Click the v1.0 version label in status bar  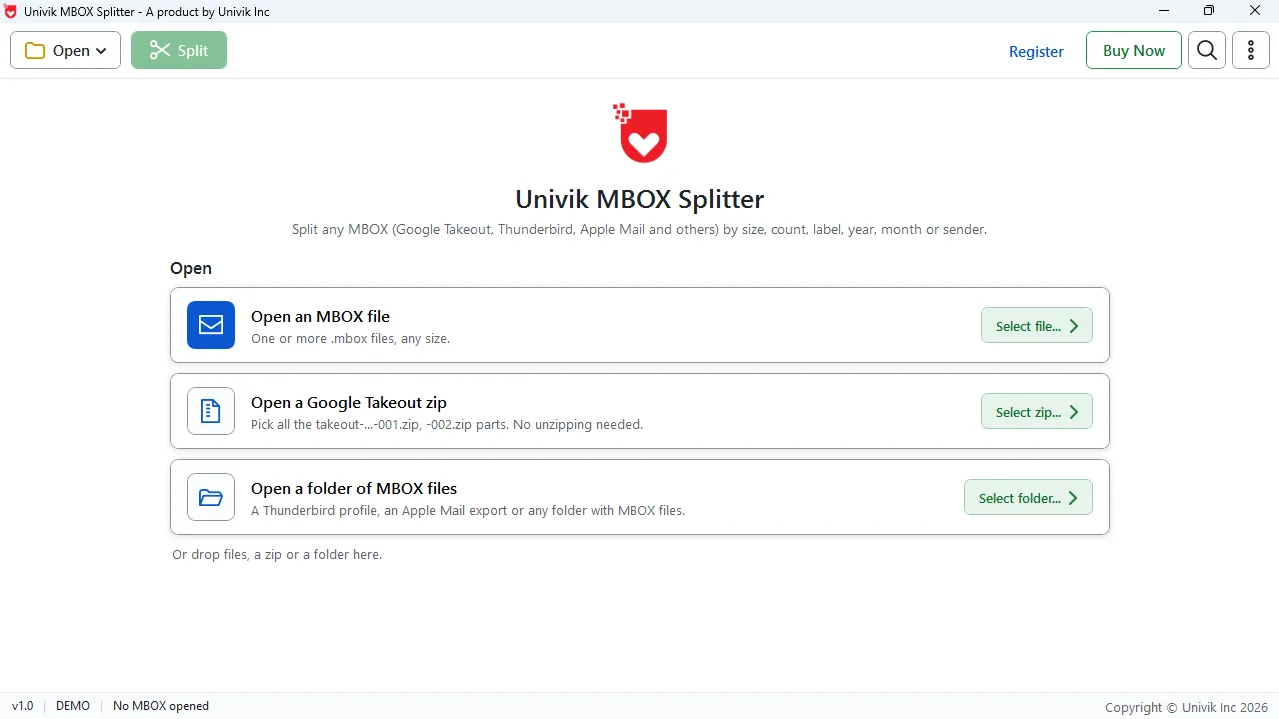tap(22, 706)
